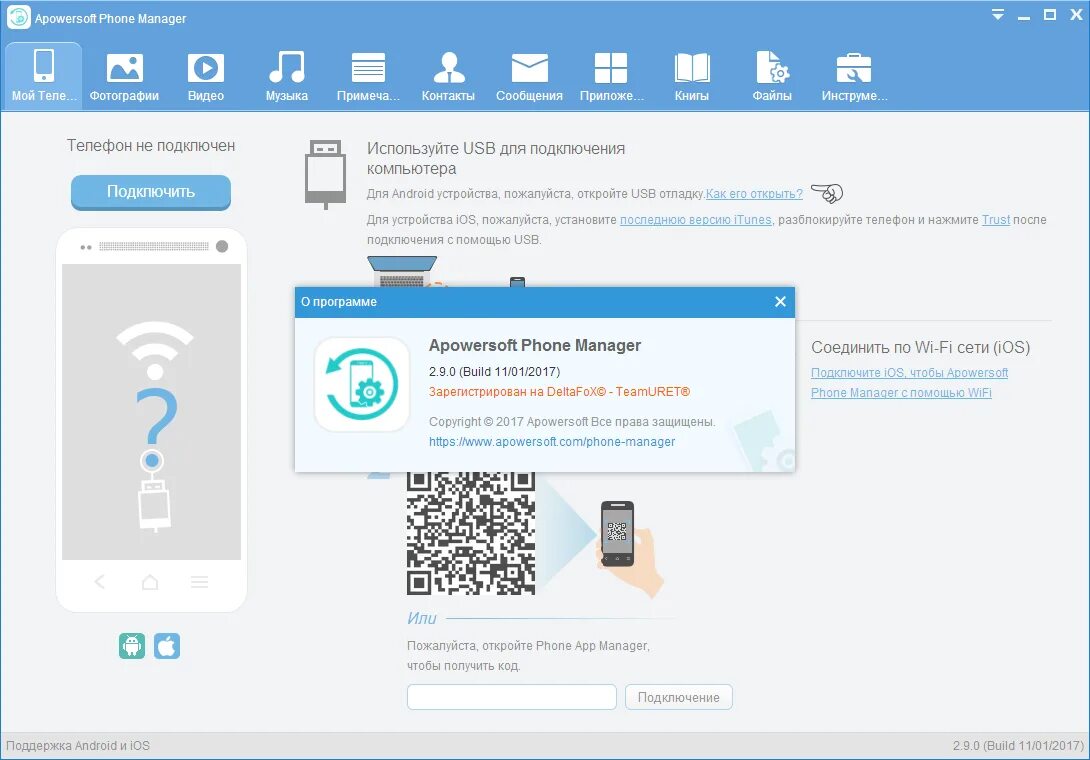Click the Apple iOS platform icon
Image resolution: width=1090 pixels, height=760 pixels.
click(167, 646)
